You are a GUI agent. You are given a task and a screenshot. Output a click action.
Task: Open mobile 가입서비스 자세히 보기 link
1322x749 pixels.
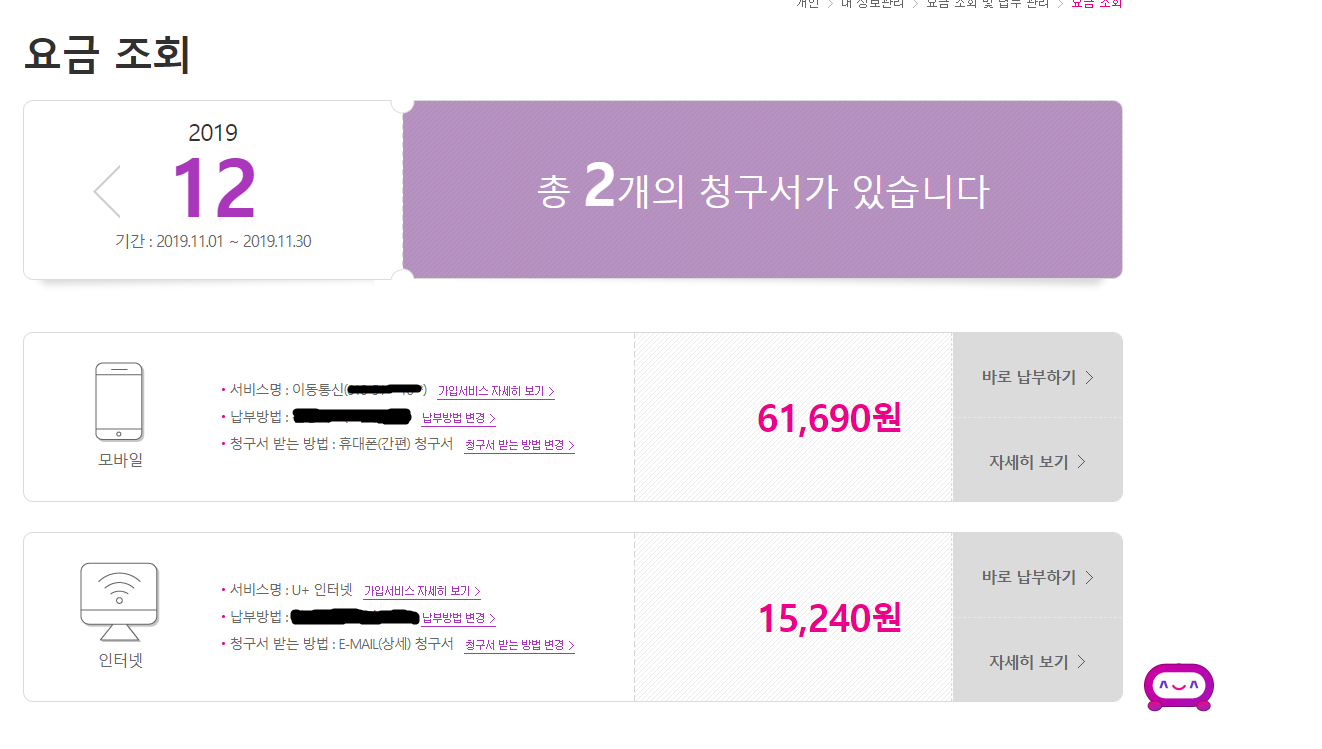coord(496,392)
